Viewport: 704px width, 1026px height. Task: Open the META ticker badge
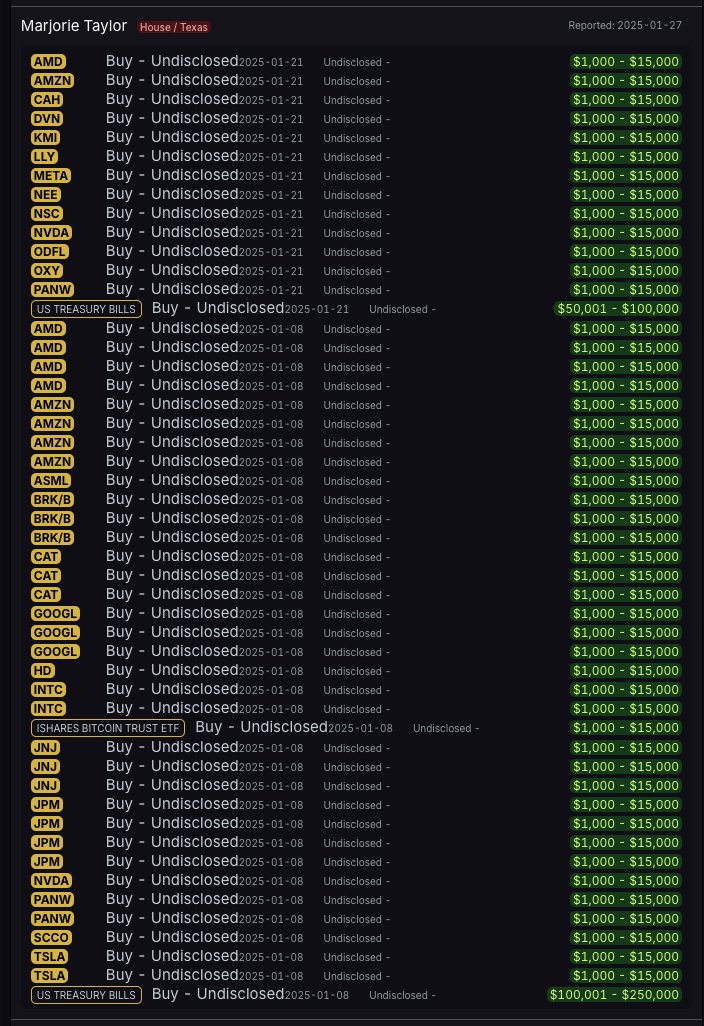[51, 175]
